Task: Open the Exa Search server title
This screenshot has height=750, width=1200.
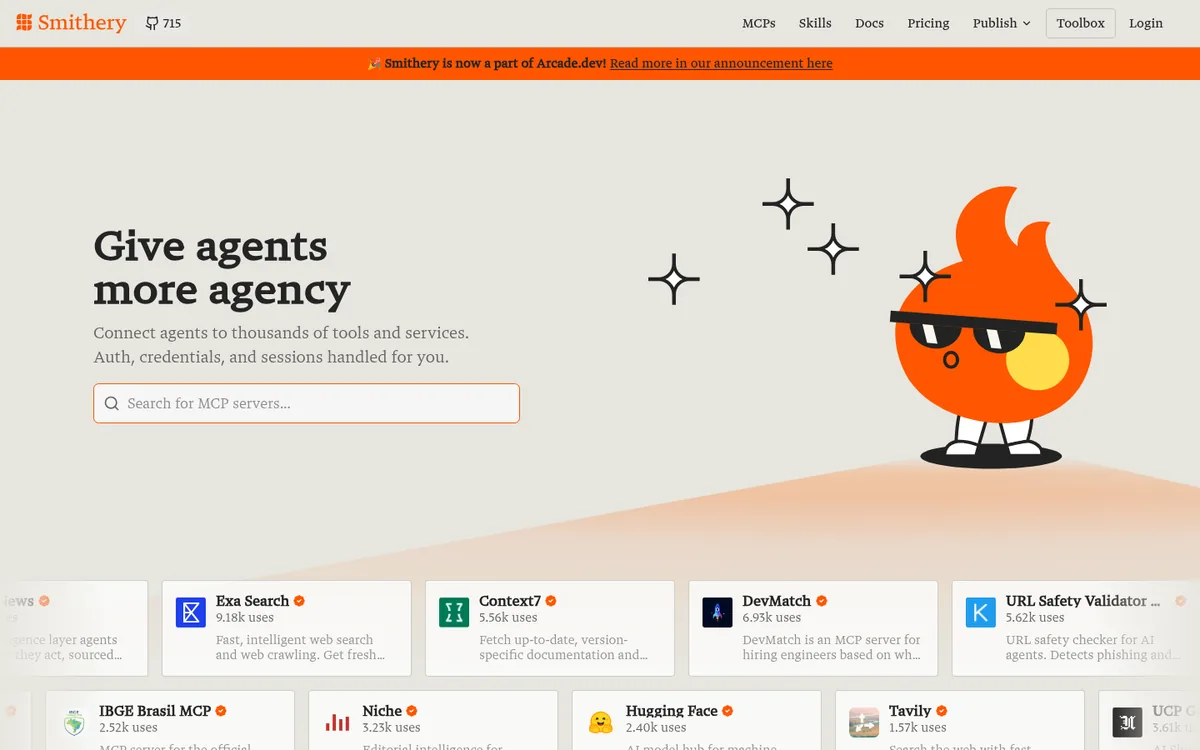Action: point(252,601)
